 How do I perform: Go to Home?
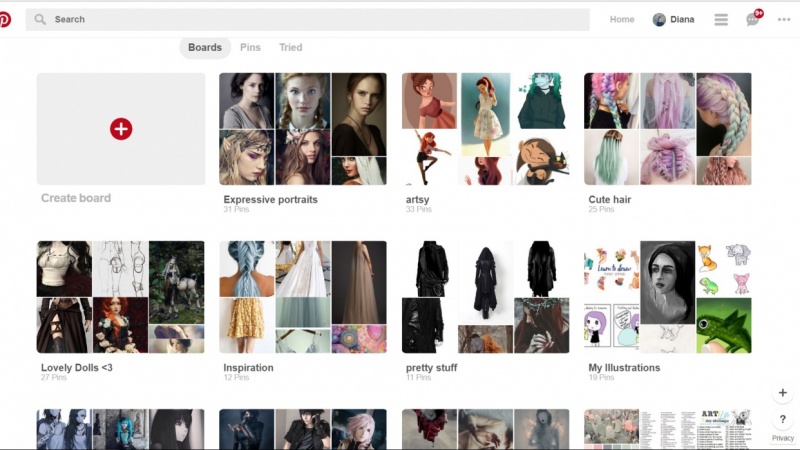coord(622,19)
